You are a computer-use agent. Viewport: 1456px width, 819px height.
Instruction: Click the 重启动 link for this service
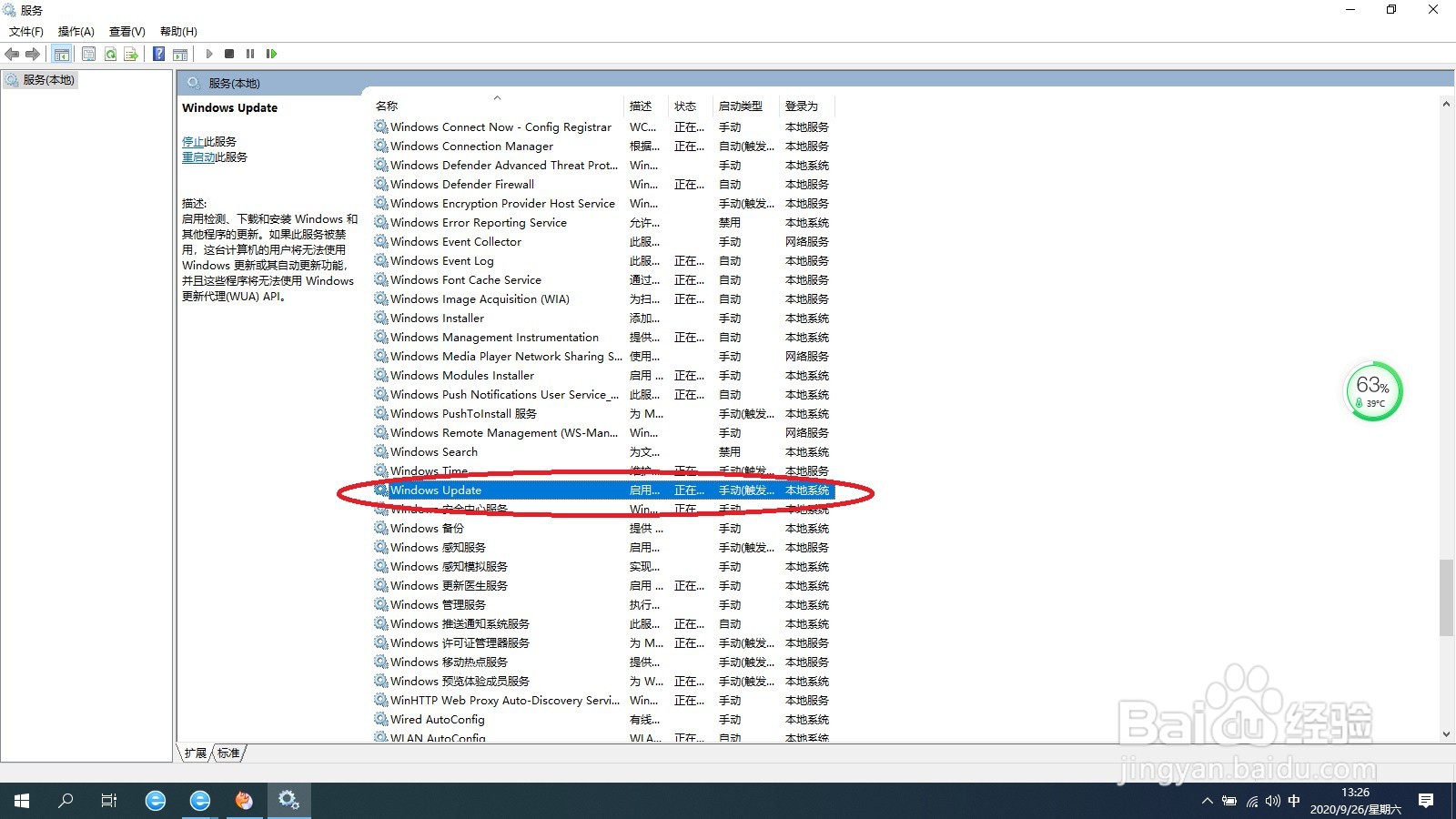198,157
